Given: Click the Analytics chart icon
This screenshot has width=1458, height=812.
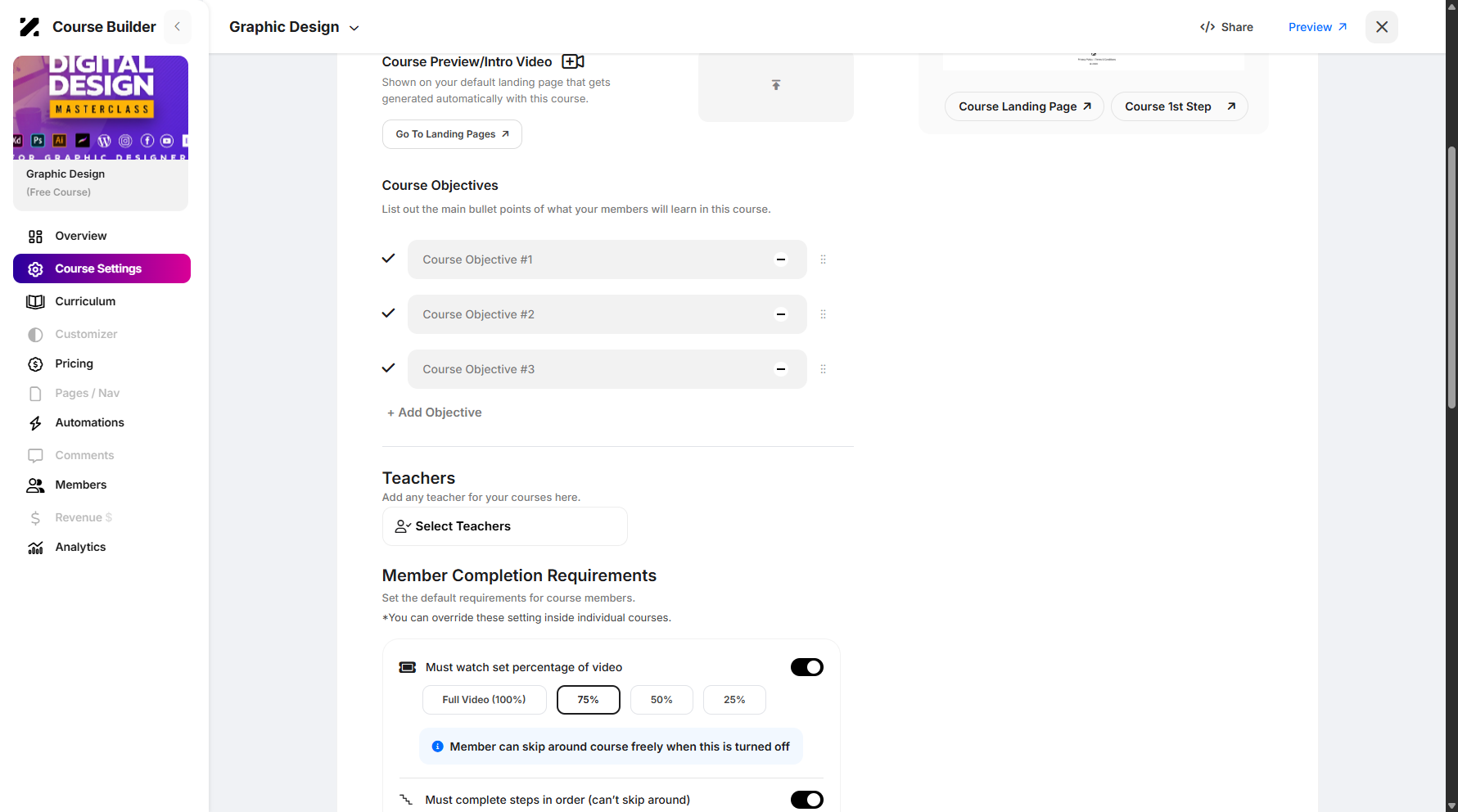Looking at the screenshot, I should (35, 548).
